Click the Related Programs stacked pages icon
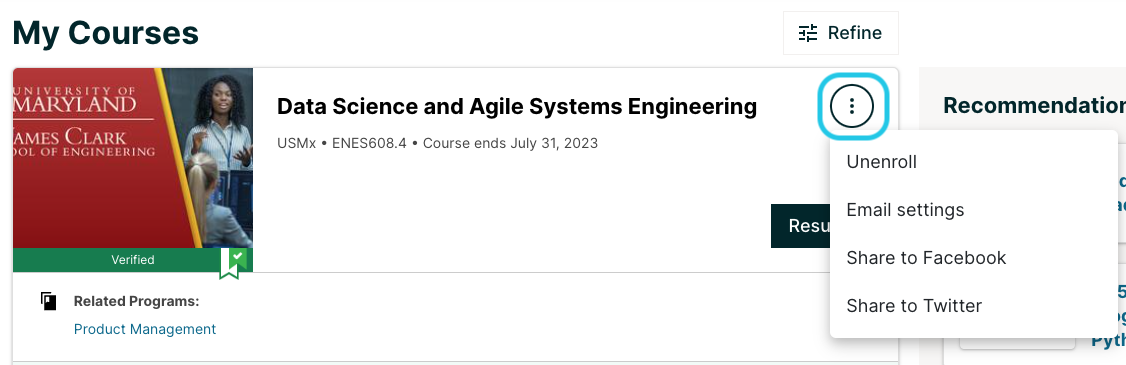The width and height of the screenshot is (1126, 365). pyautogui.click(x=48, y=301)
